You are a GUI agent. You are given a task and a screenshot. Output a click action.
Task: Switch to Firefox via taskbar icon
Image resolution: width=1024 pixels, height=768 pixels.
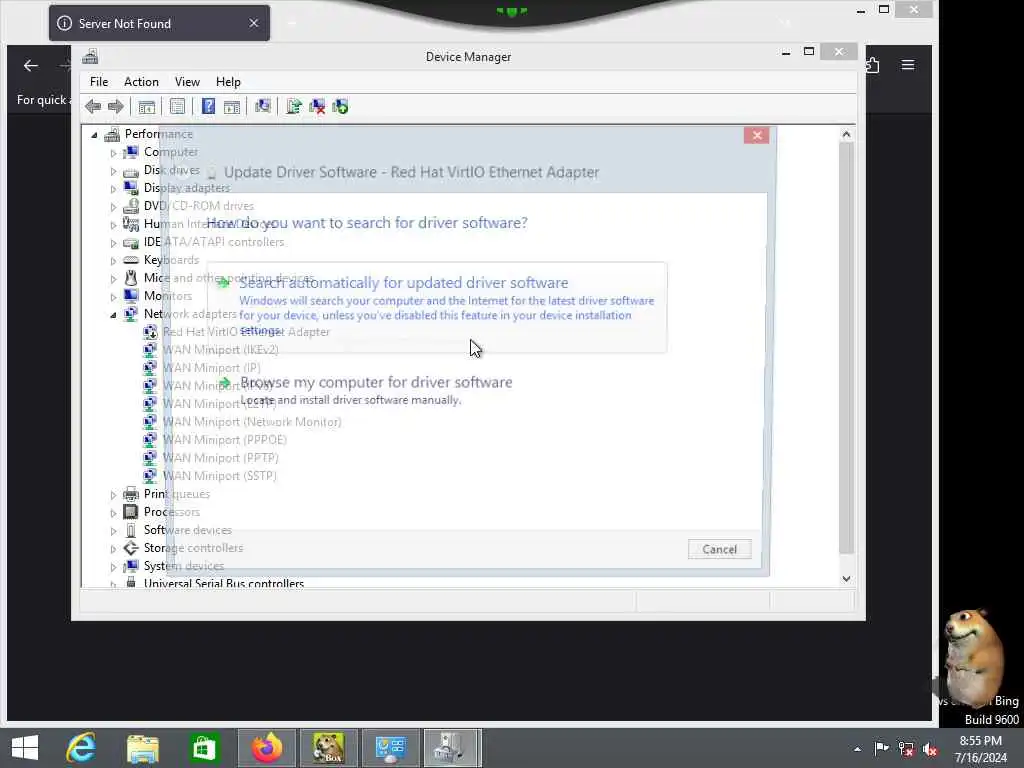click(266, 748)
